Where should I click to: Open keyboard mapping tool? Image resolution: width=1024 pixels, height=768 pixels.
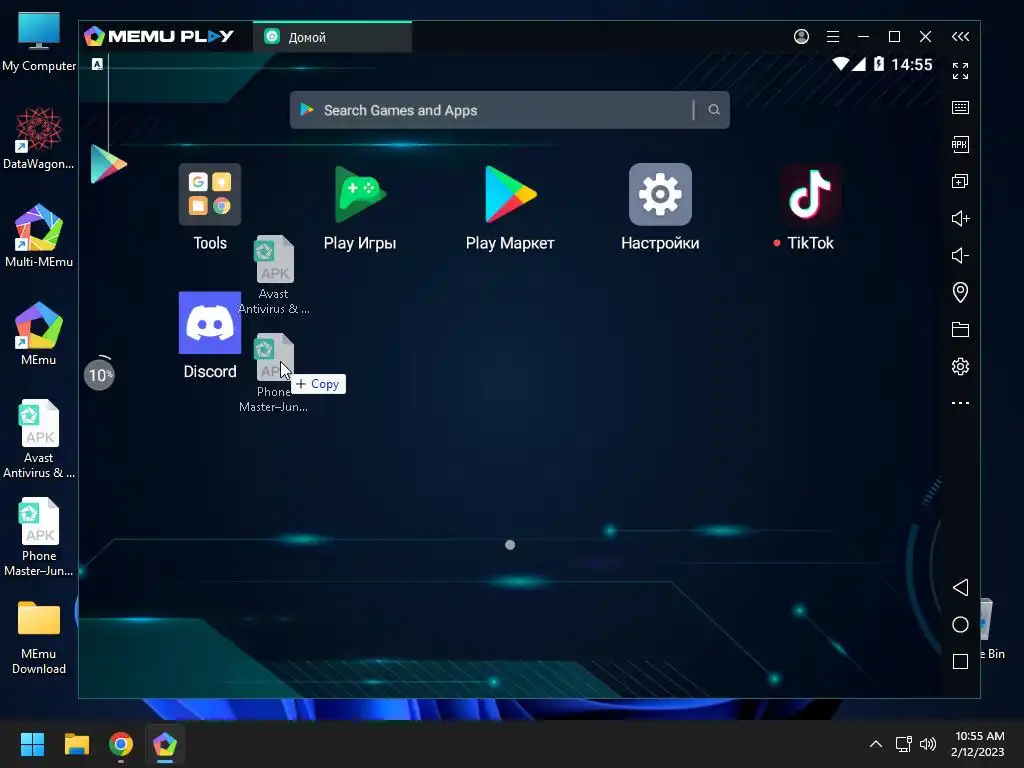click(x=960, y=108)
